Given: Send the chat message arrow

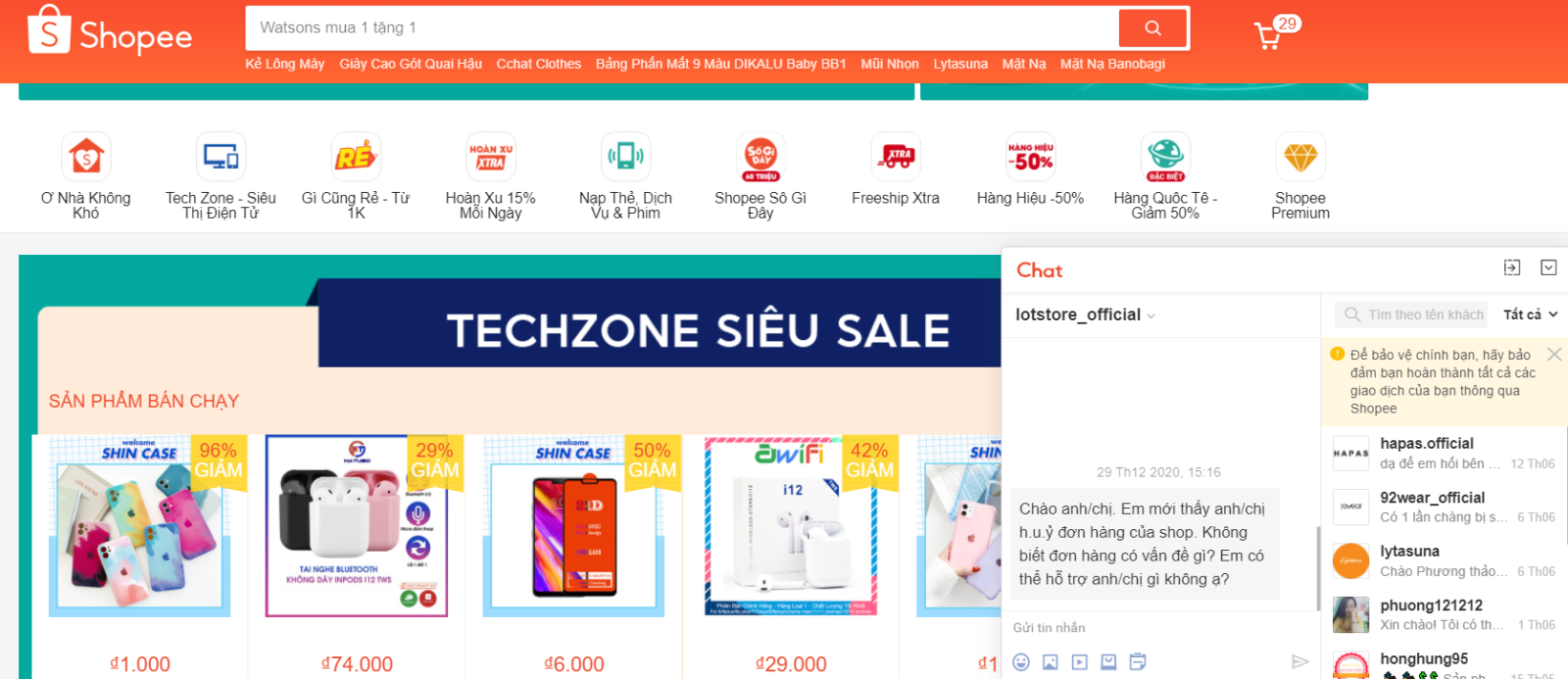Looking at the screenshot, I should 1300,662.
